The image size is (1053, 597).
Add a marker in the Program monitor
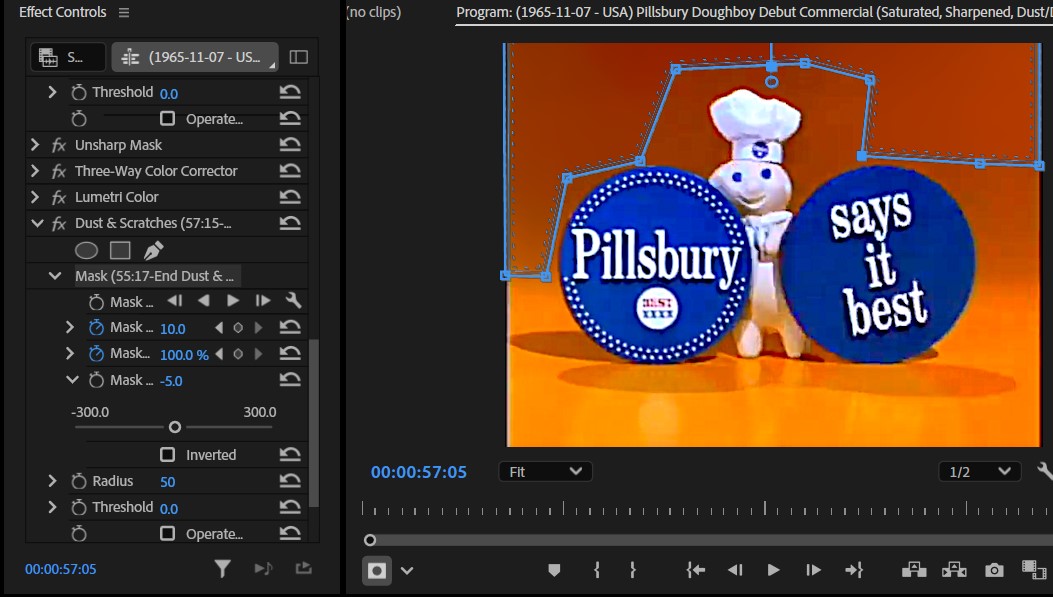(554, 570)
